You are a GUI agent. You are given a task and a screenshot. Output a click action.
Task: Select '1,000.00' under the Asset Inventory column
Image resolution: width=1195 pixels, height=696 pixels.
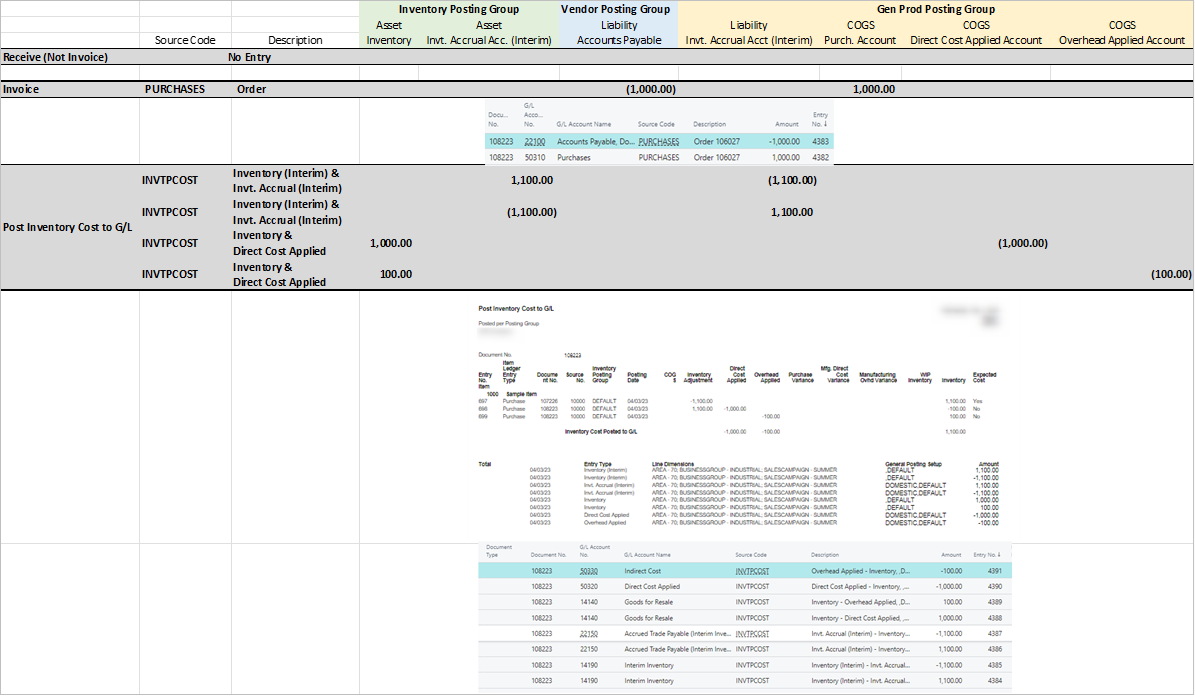390,243
